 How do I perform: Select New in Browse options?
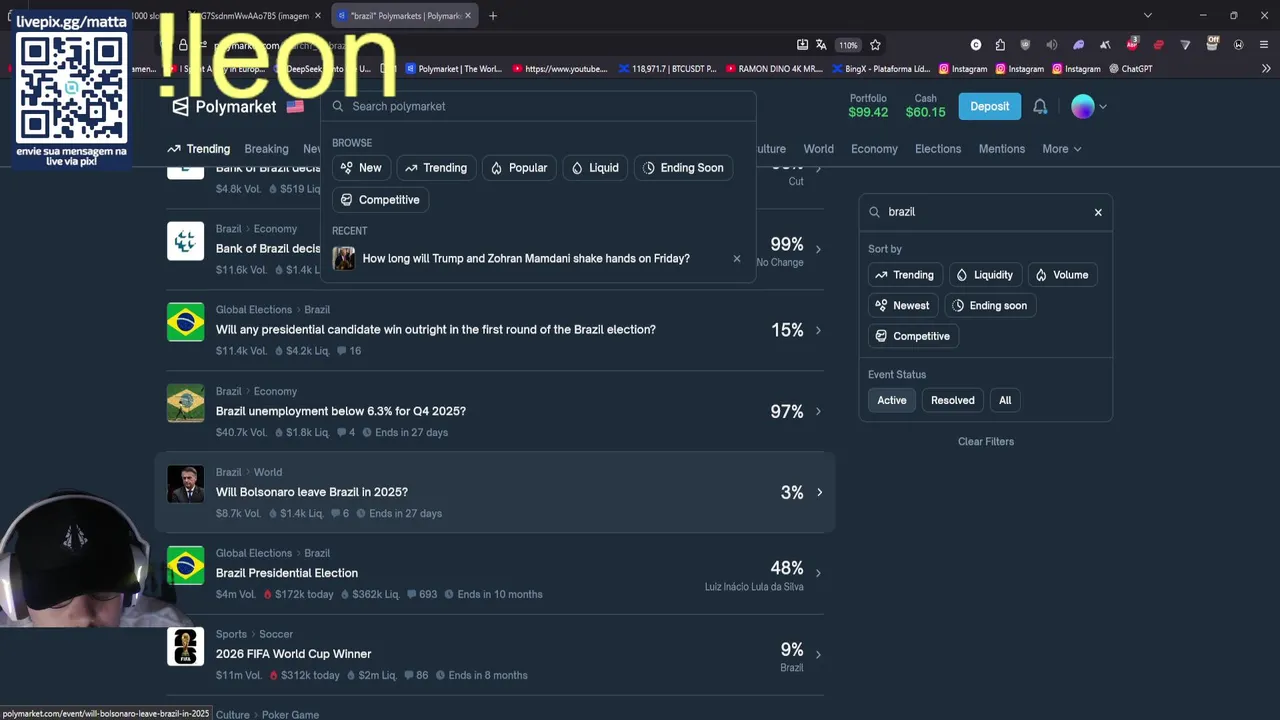click(x=361, y=168)
